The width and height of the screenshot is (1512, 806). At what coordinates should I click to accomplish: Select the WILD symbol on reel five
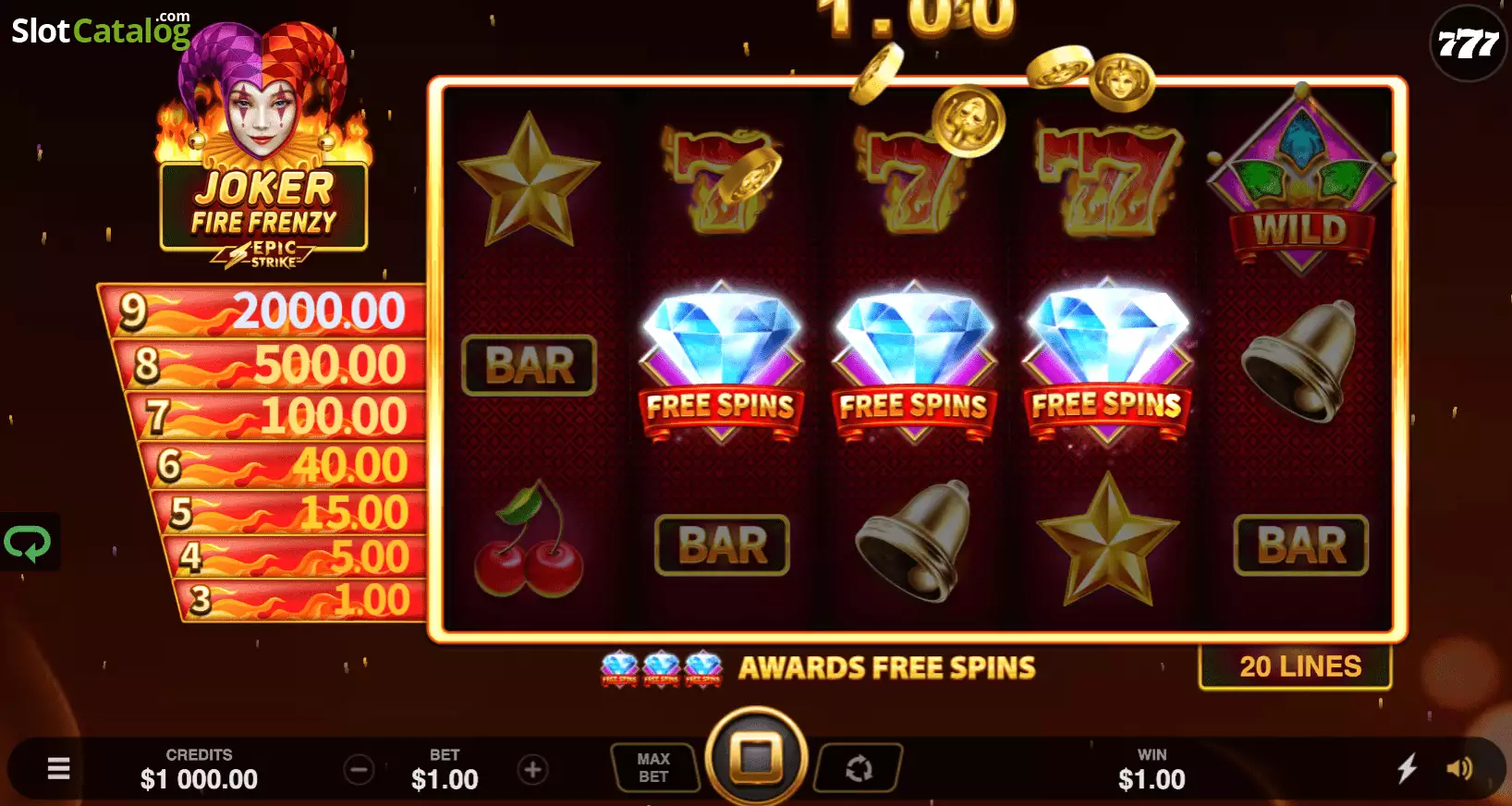(x=1300, y=180)
